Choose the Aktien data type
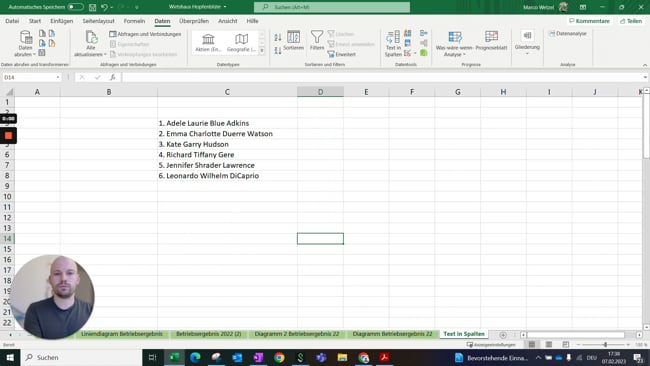The height and width of the screenshot is (366, 650). point(208,43)
